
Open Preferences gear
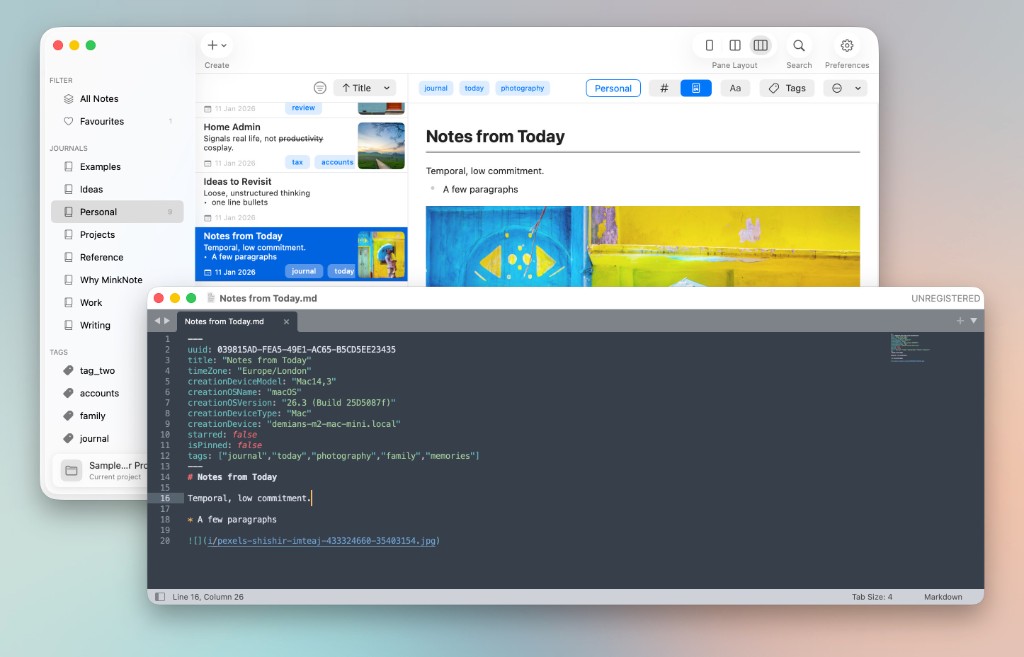pyautogui.click(x=847, y=46)
